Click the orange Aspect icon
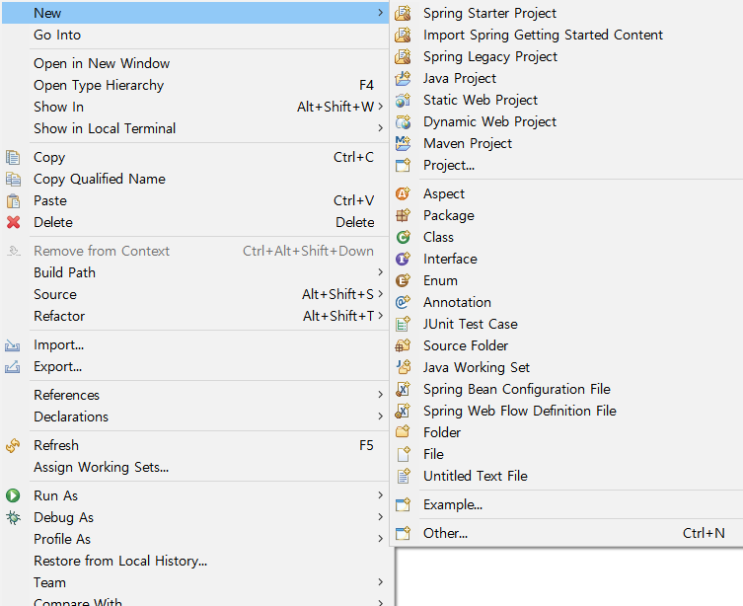The image size is (743, 606). pyautogui.click(x=403, y=194)
